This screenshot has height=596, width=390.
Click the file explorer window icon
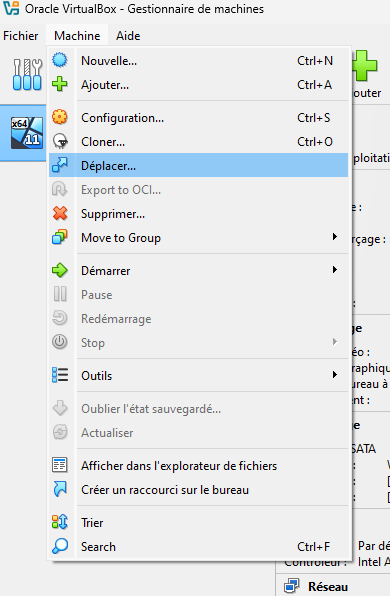[x=60, y=465]
